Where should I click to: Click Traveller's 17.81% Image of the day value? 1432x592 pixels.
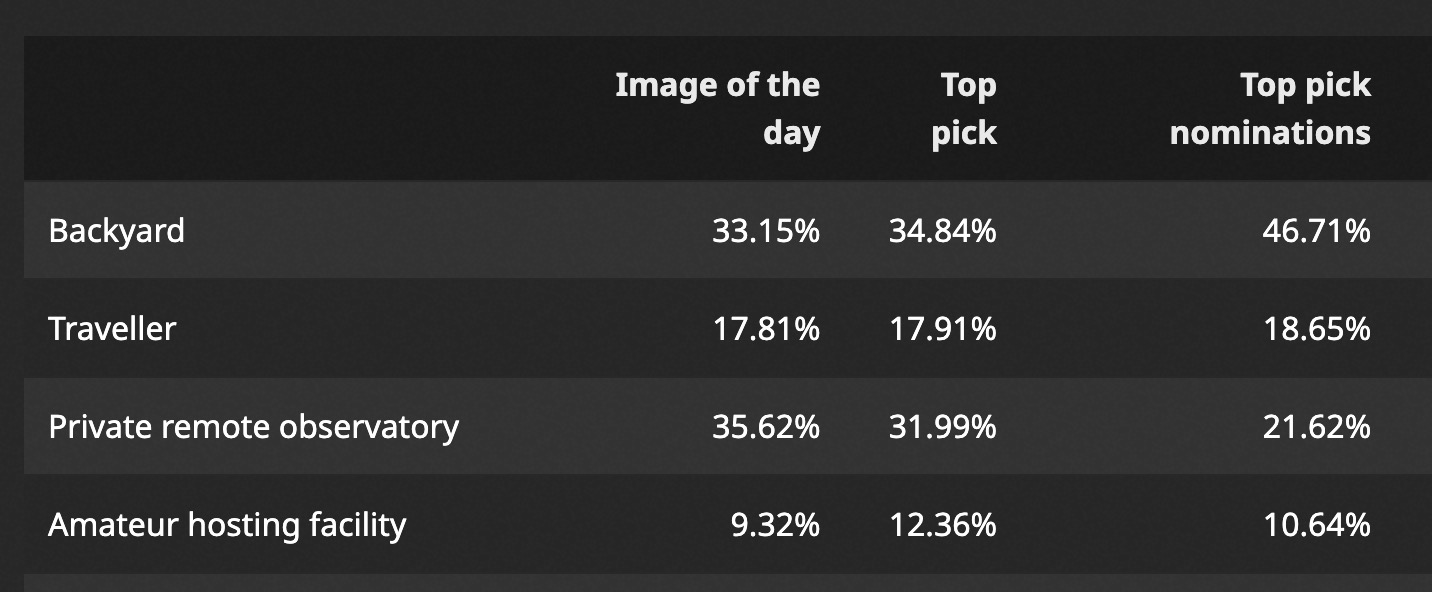coord(766,329)
